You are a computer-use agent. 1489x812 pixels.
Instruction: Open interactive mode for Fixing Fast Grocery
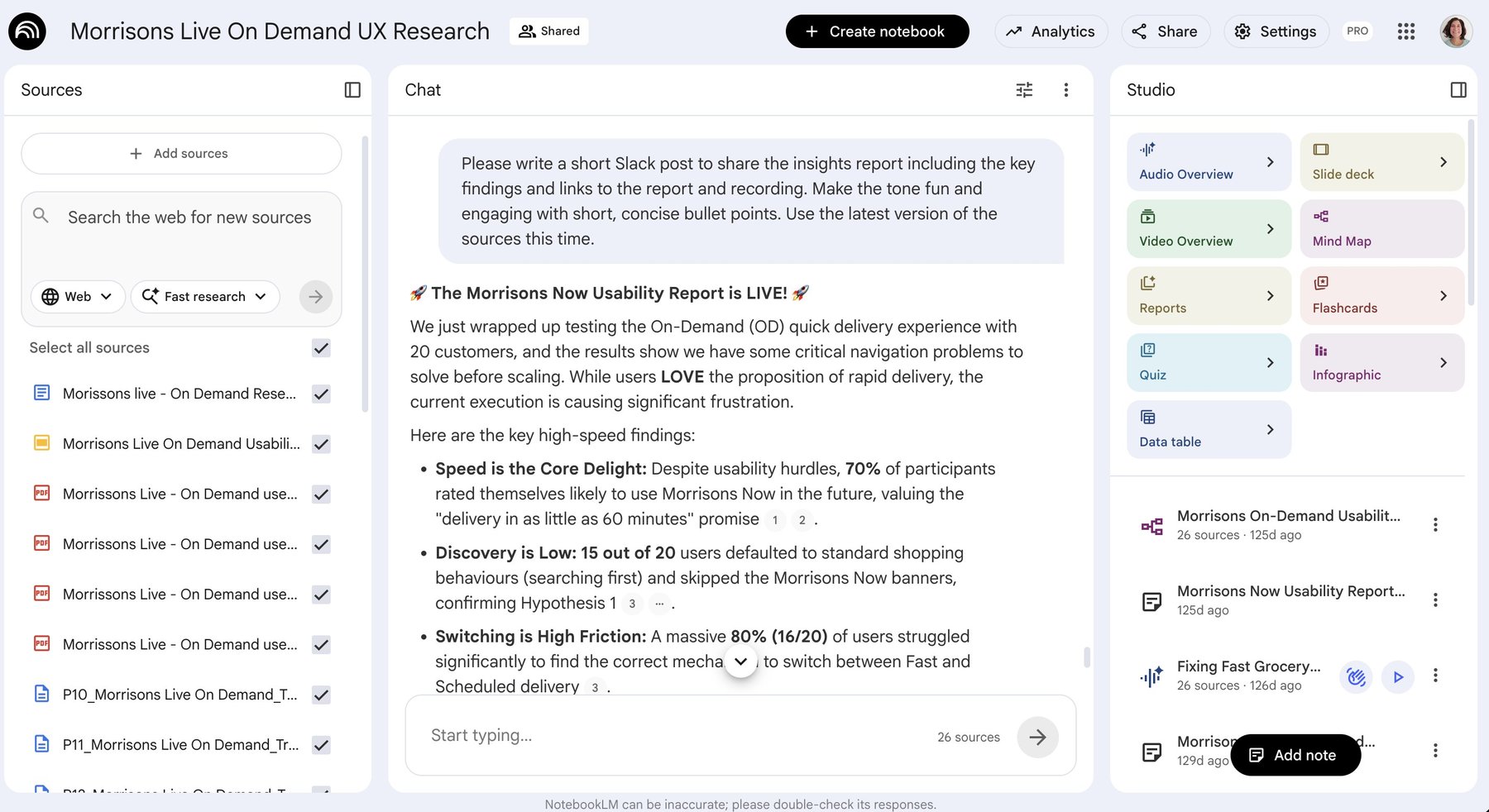pos(1356,677)
